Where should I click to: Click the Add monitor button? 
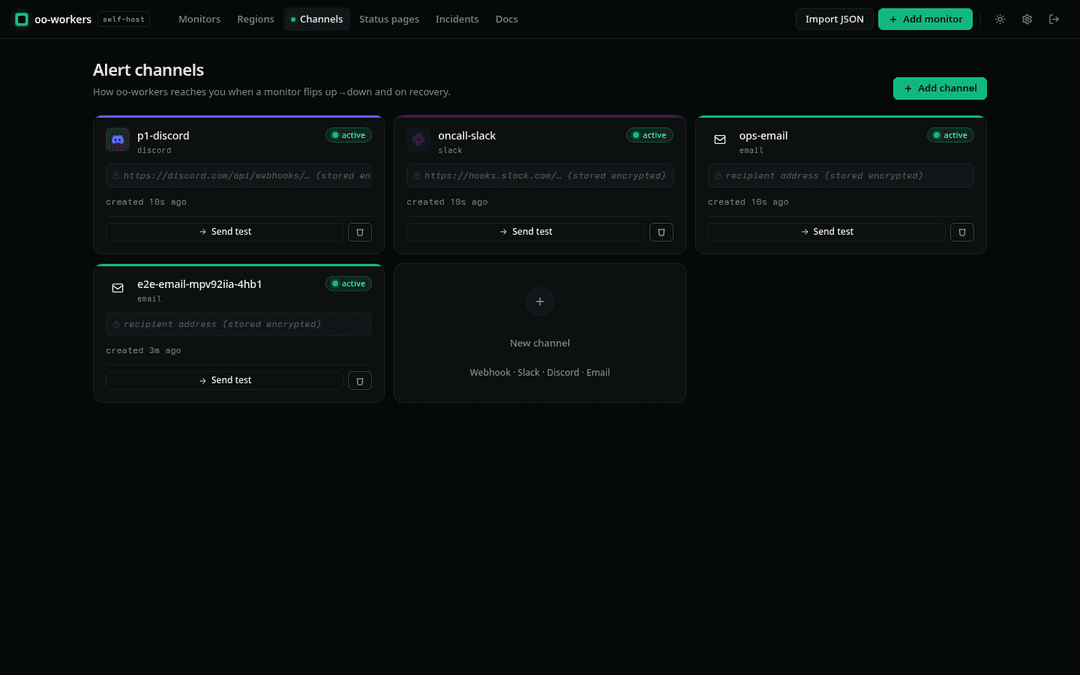[x=925, y=19]
